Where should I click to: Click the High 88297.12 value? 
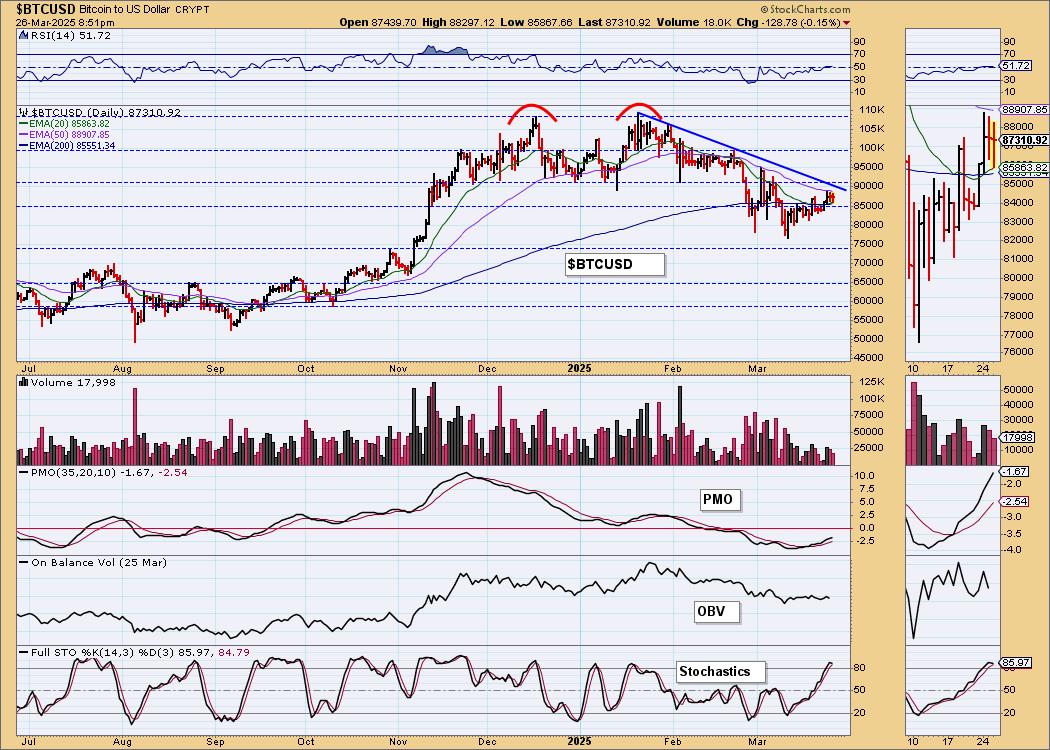(461, 22)
